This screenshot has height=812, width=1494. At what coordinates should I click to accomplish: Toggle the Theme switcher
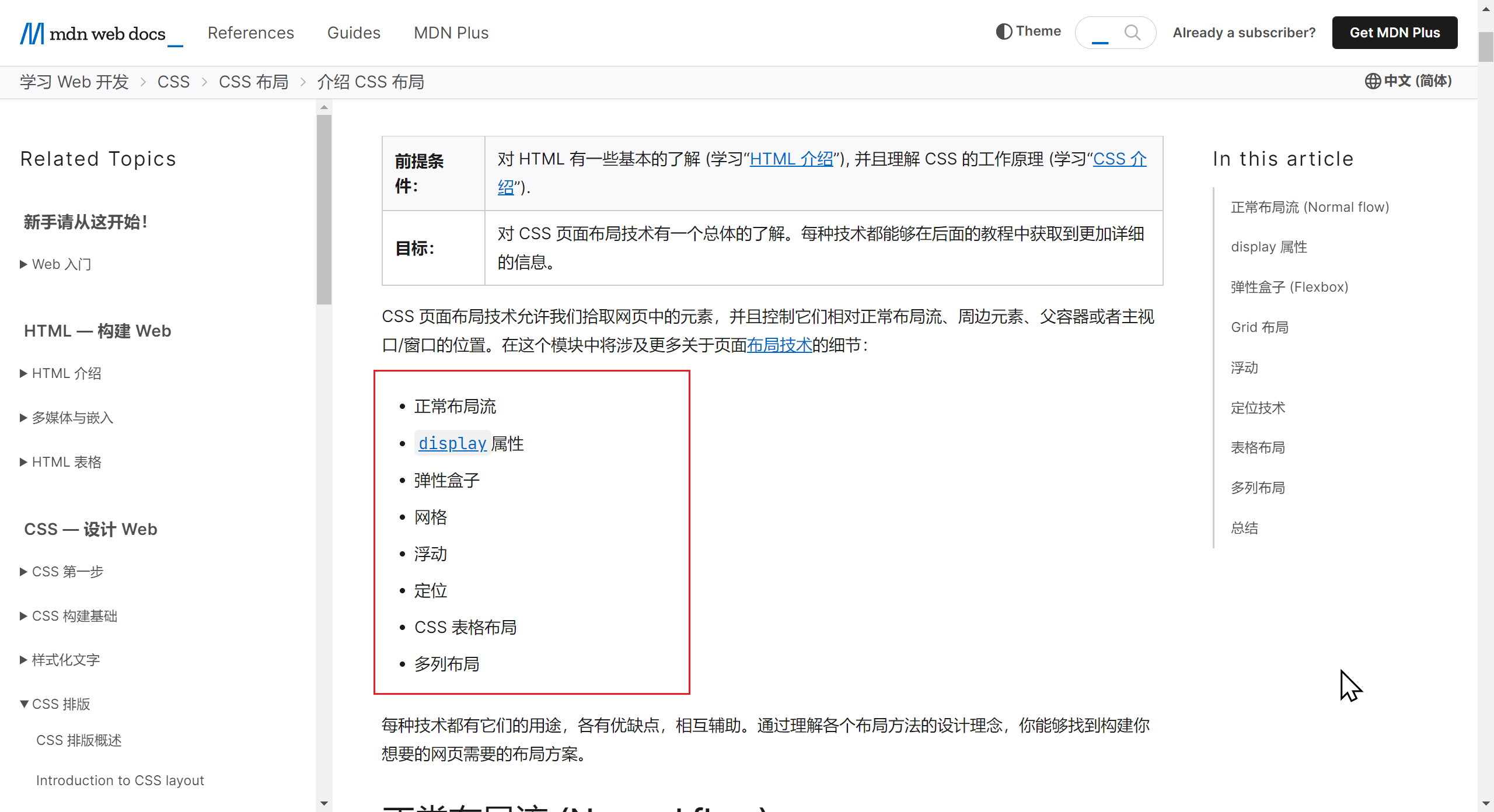pyautogui.click(x=1028, y=32)
